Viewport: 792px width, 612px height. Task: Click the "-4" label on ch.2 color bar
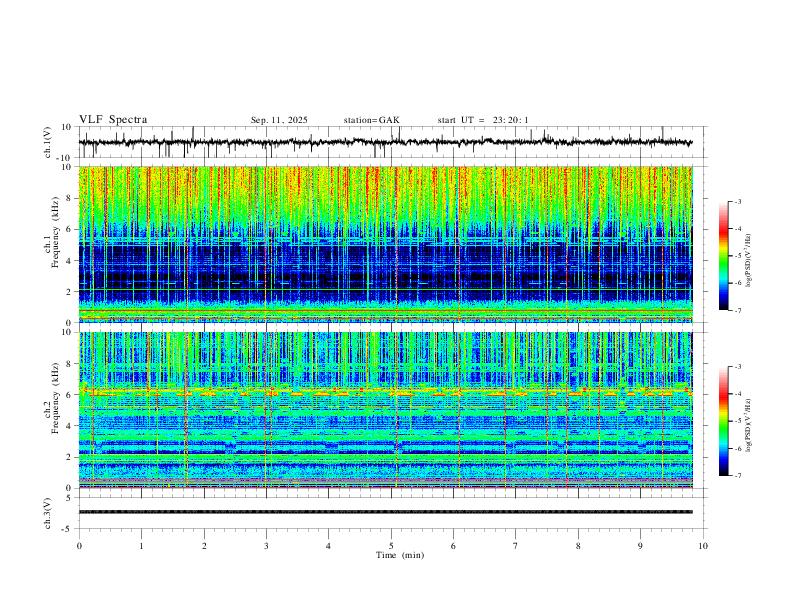pyautogui.click(x=737, y=394)
